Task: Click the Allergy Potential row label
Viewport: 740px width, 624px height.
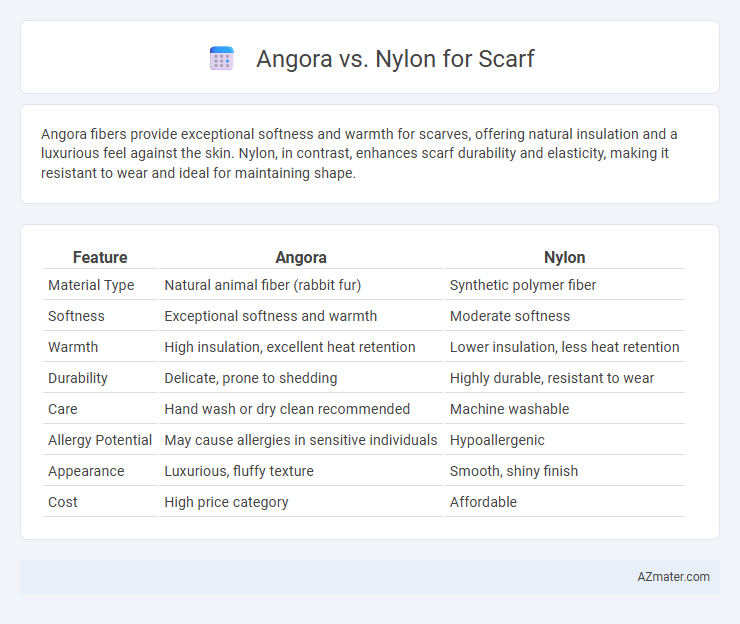Action: coord(100,440)
